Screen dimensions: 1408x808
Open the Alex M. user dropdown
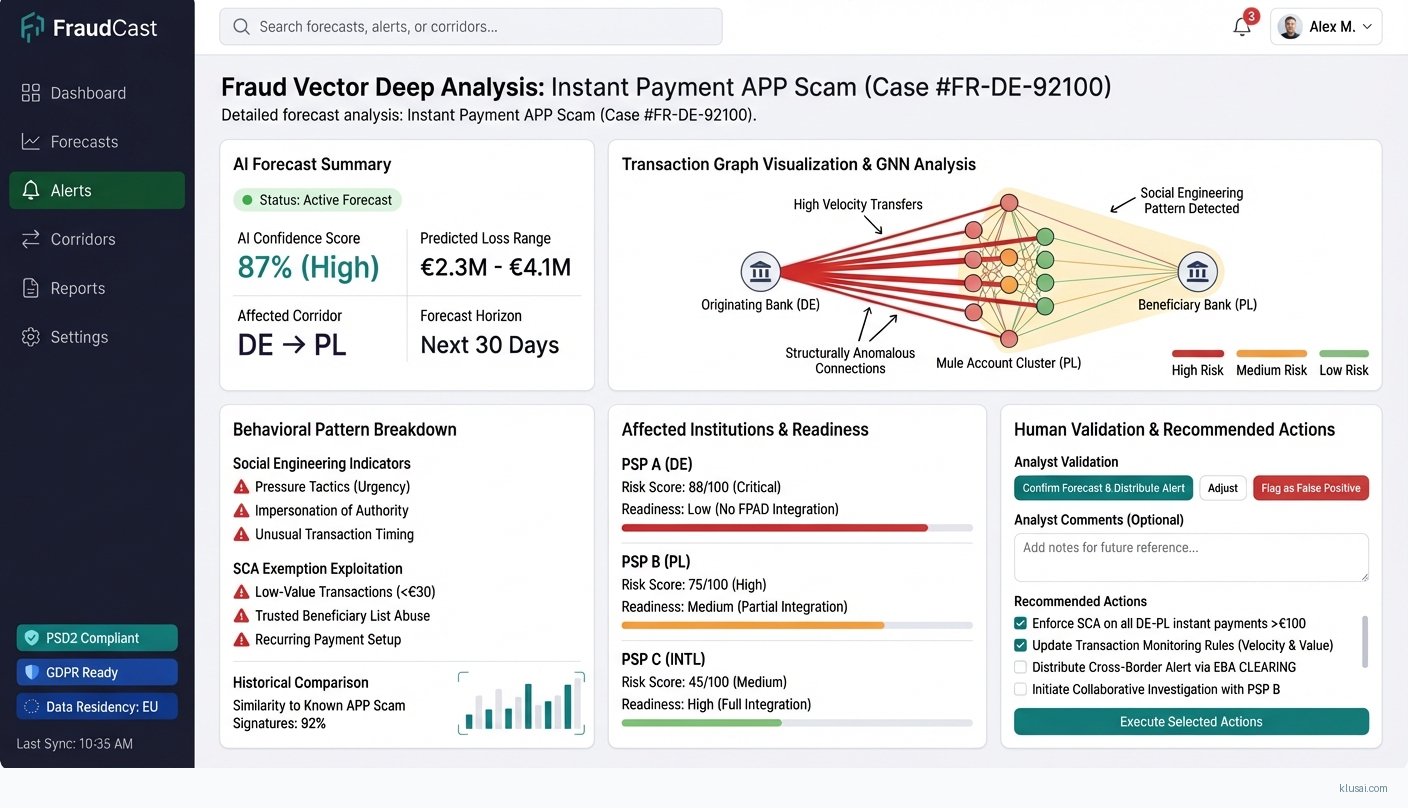click(x=1326, y=27)
